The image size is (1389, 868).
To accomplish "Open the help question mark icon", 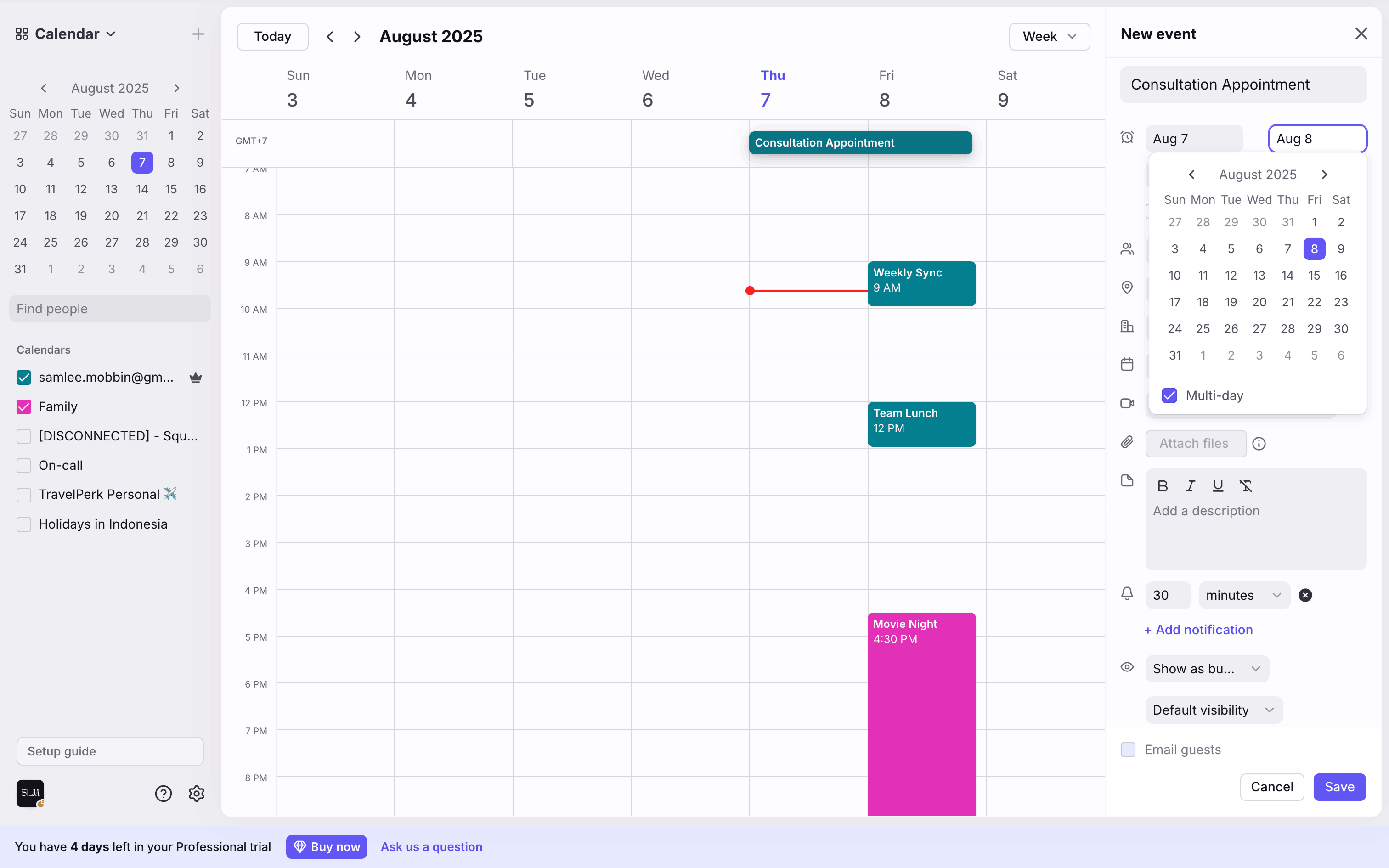I will click(164, 794).
